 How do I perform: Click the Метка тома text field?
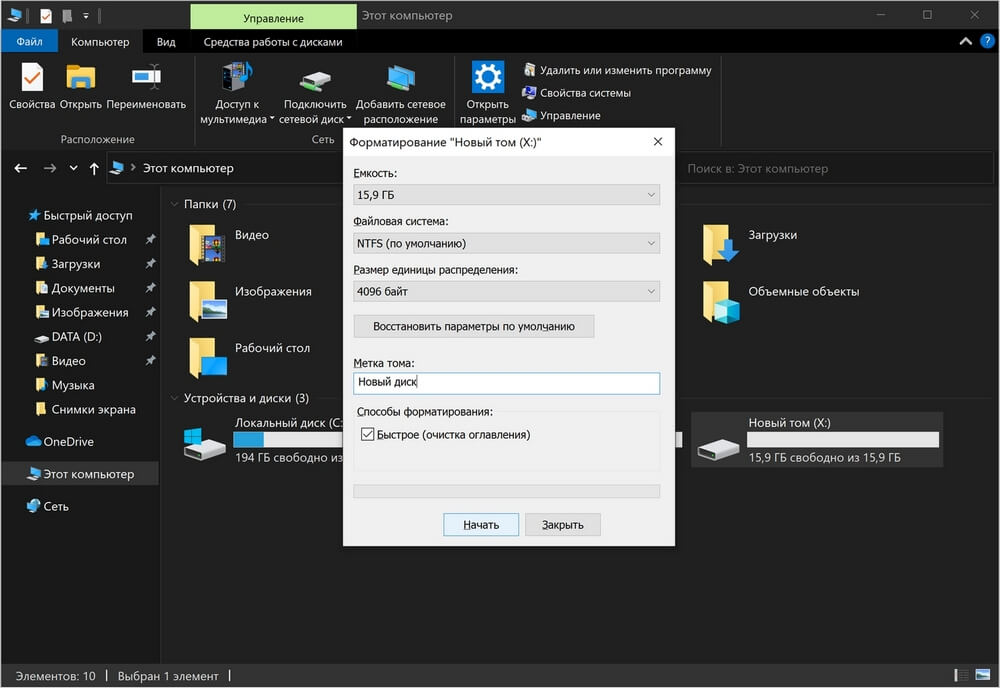coord(506,383)
